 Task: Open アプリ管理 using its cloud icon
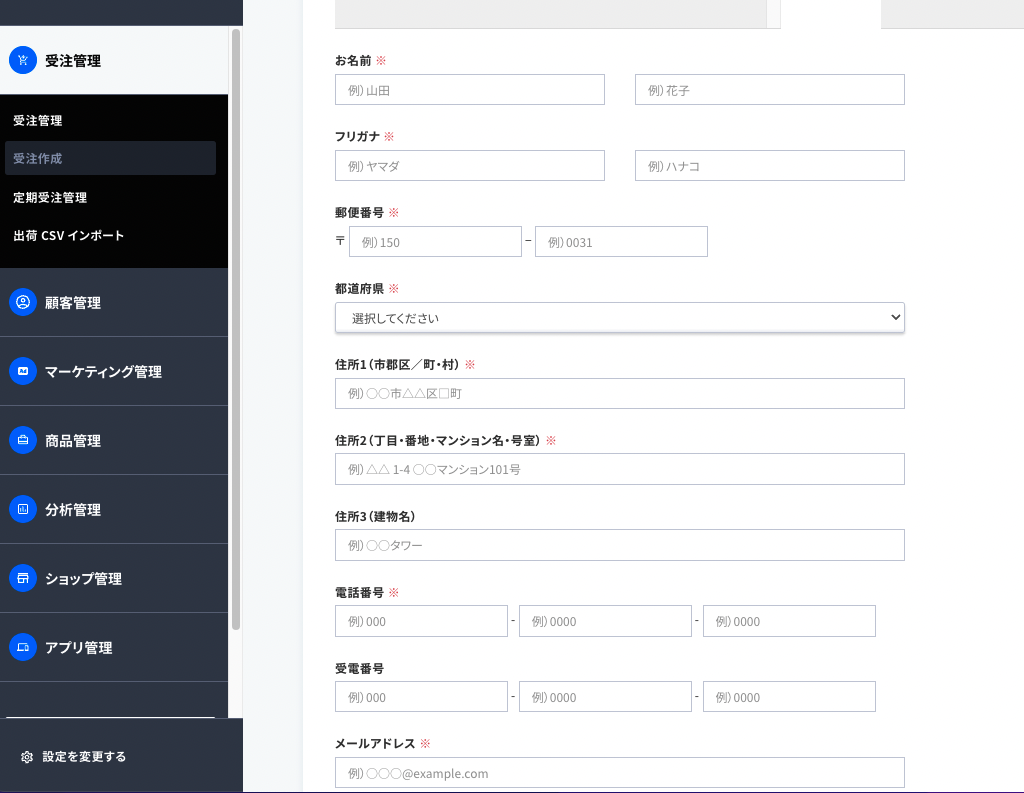coord(22,647)
